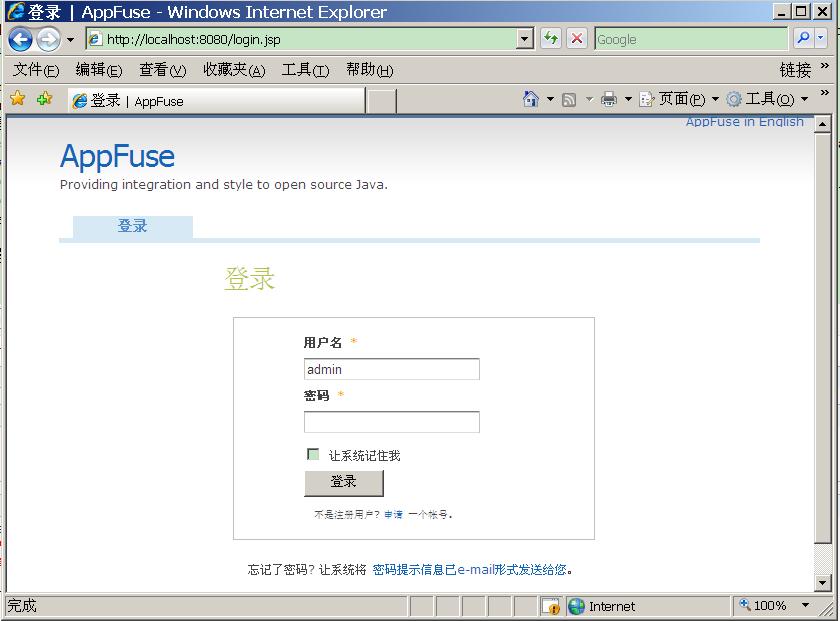Click the 密码提示信息 e-mail link
This screenshot has width=840, height=621.
pyautogui.click(x=469, y=570)
